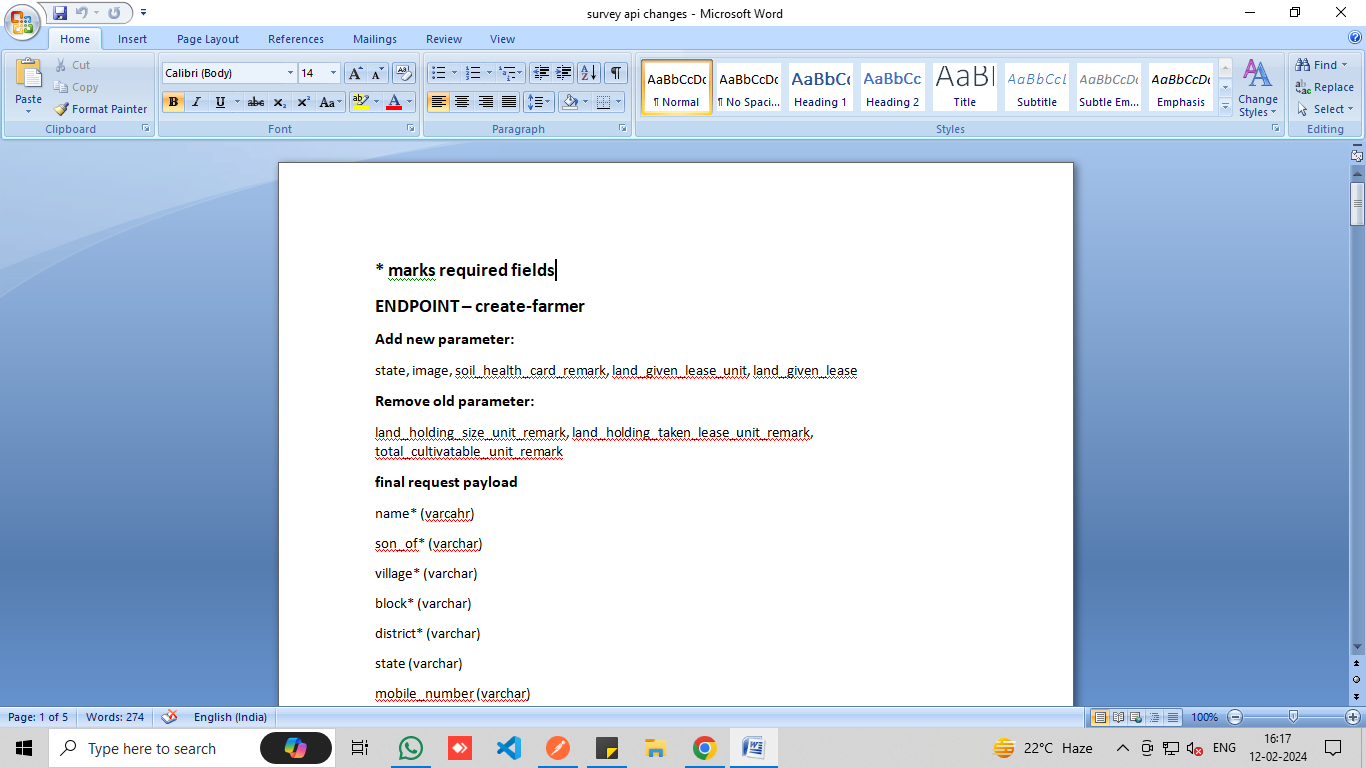Image resolution: width=1366 pixels, height=768 pixels.
Task: Toggle Align Text Left
Action: (438, 102)
